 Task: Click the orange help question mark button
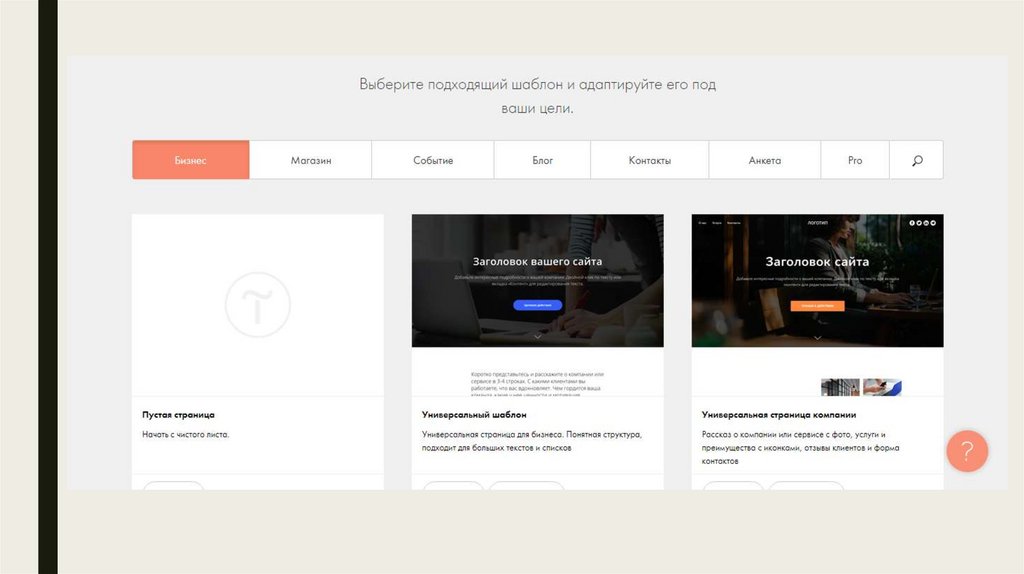pyautogui.click(x=967, y=451)
